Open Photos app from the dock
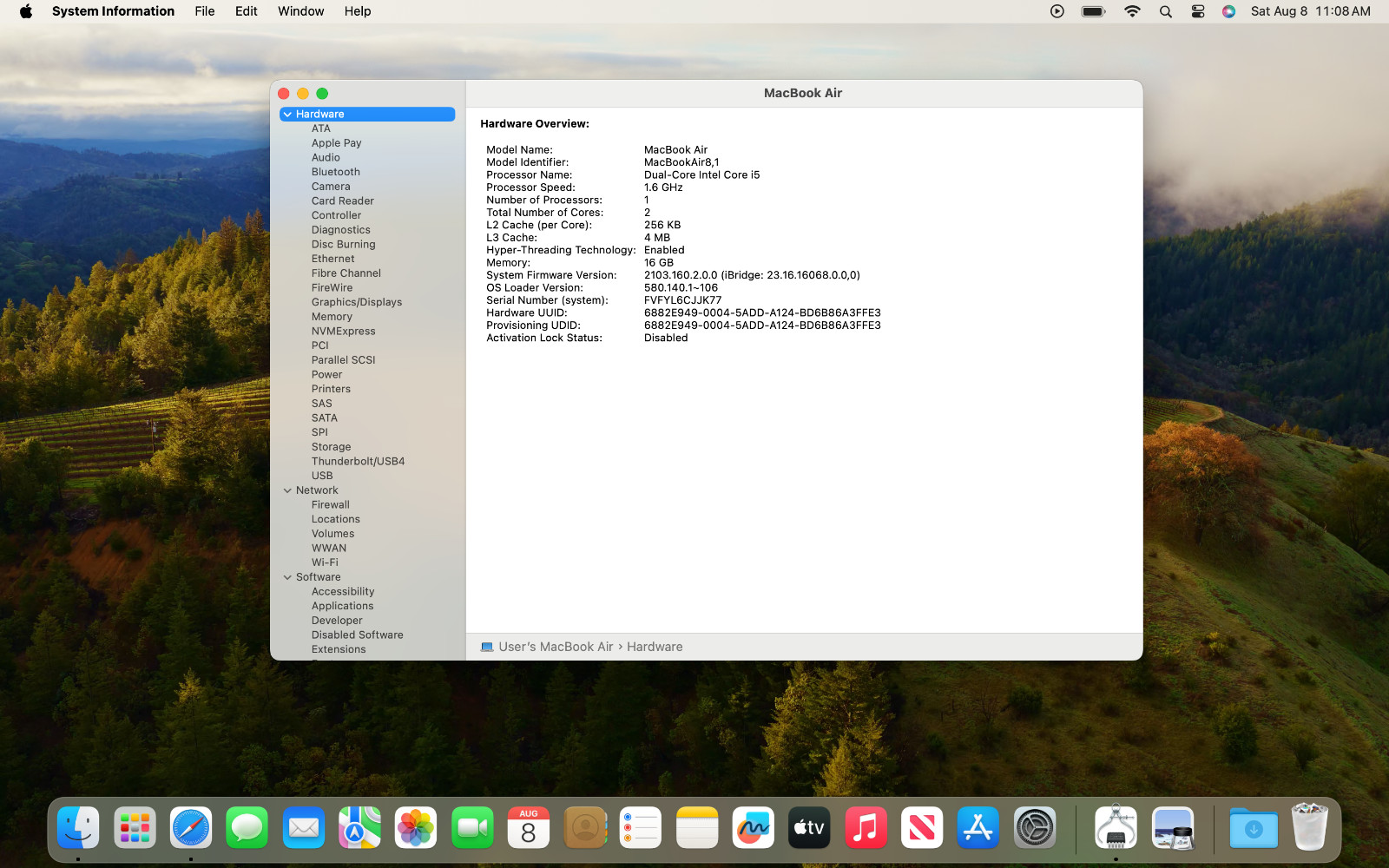 click(416, 828)
